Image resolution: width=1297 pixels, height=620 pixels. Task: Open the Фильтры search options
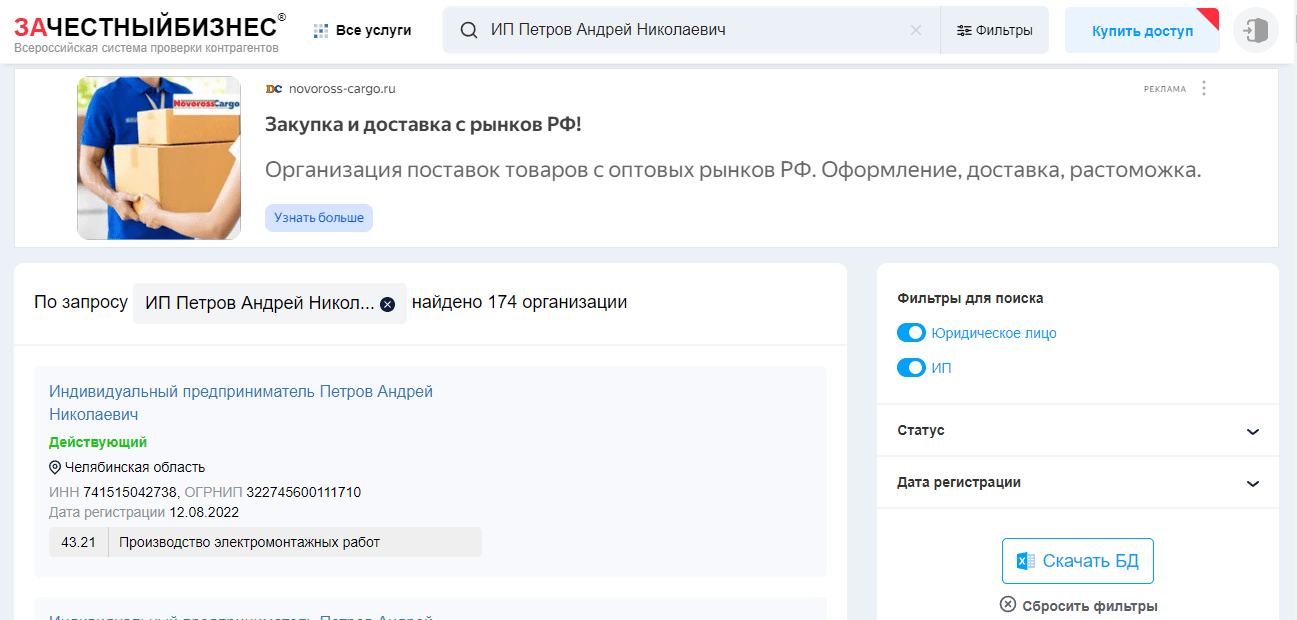pos(994,30)
